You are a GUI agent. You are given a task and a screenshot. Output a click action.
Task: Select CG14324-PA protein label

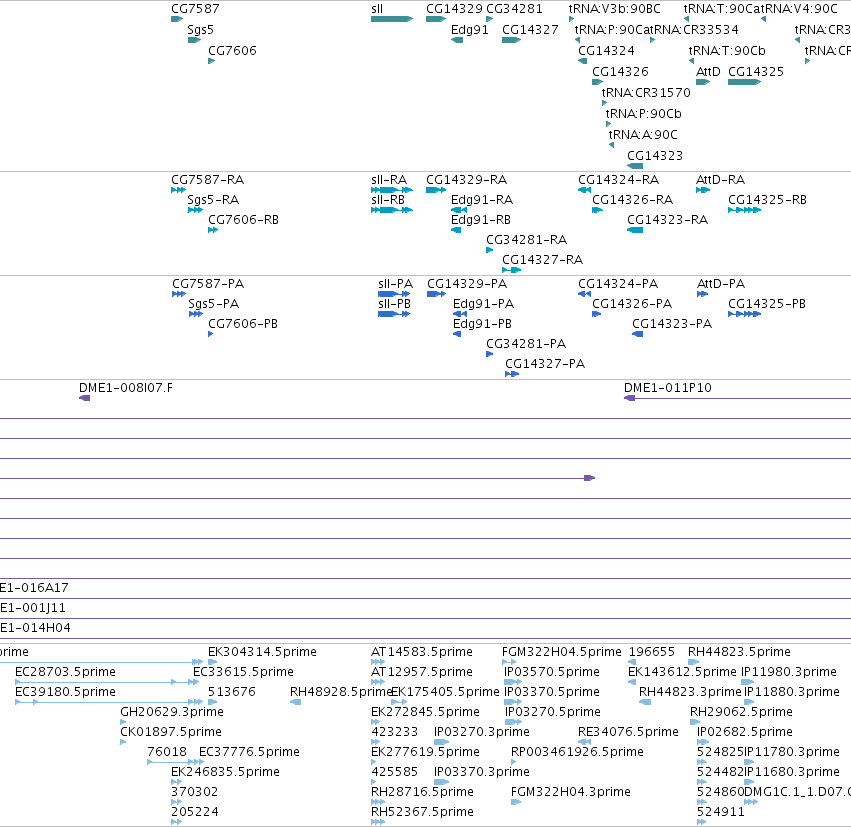coord(618,284)
